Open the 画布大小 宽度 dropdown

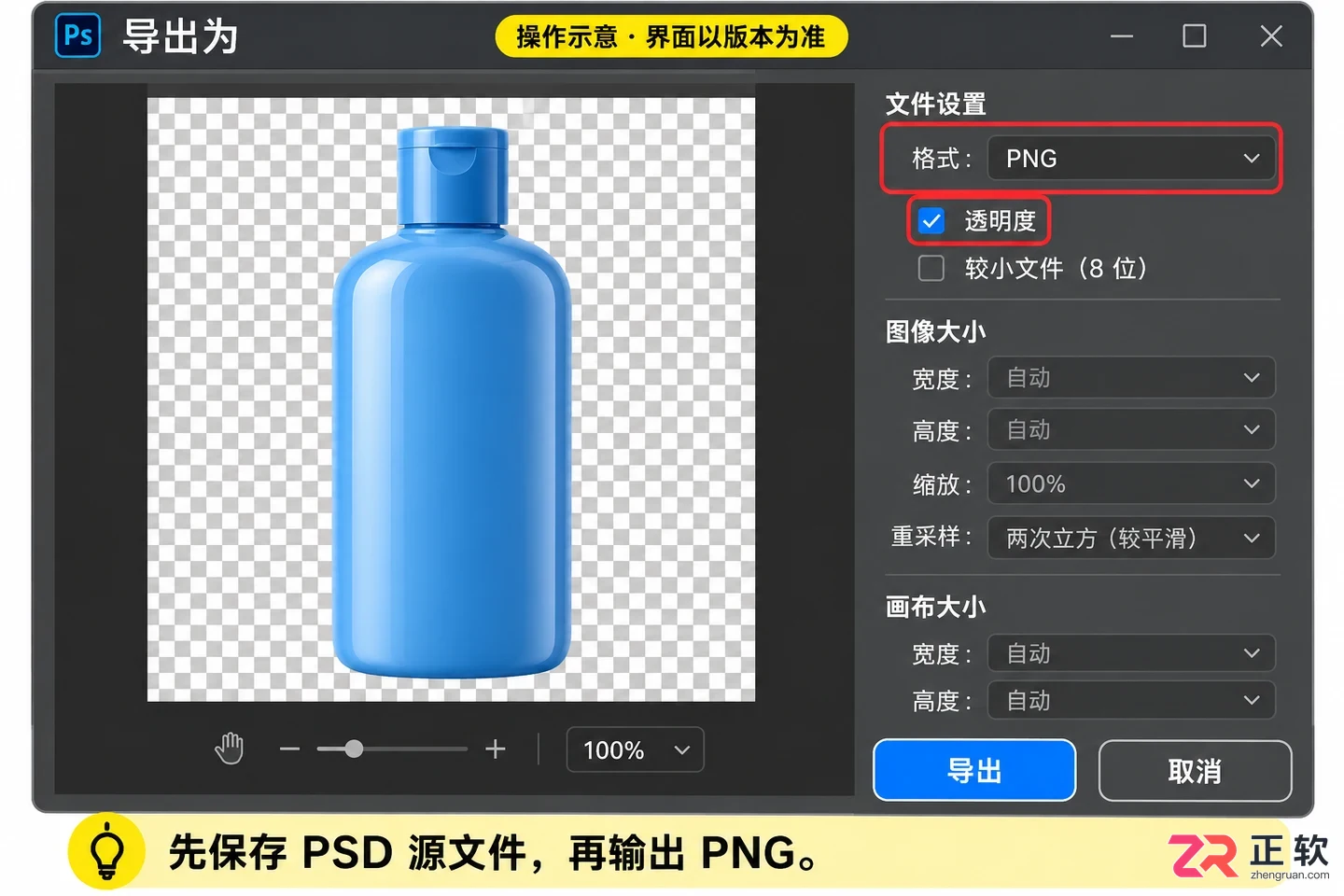pos(1131,653)
